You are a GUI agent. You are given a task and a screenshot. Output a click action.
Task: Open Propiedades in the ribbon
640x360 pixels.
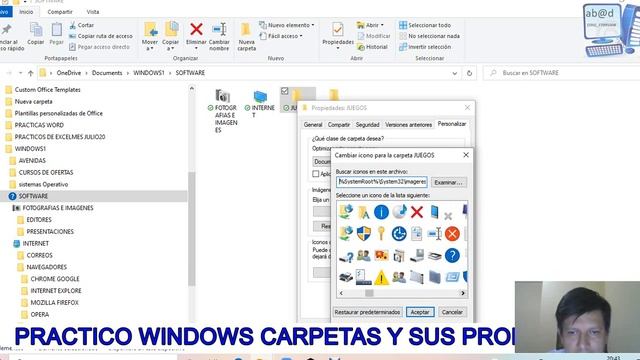point(338,36)
